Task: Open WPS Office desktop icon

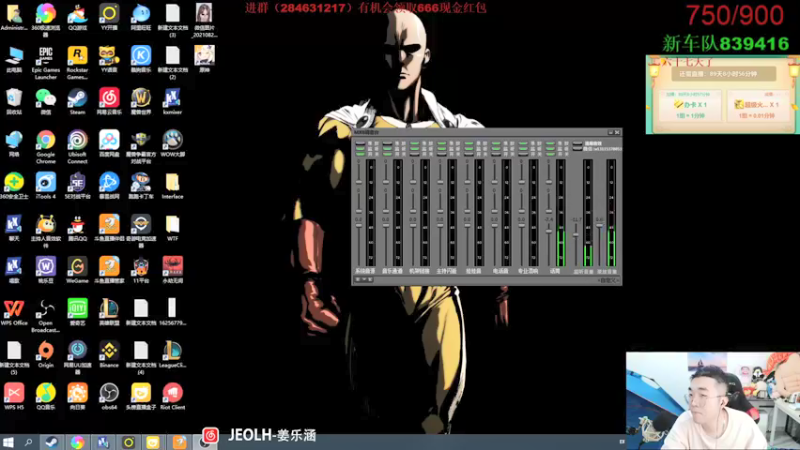Action: 14,312
